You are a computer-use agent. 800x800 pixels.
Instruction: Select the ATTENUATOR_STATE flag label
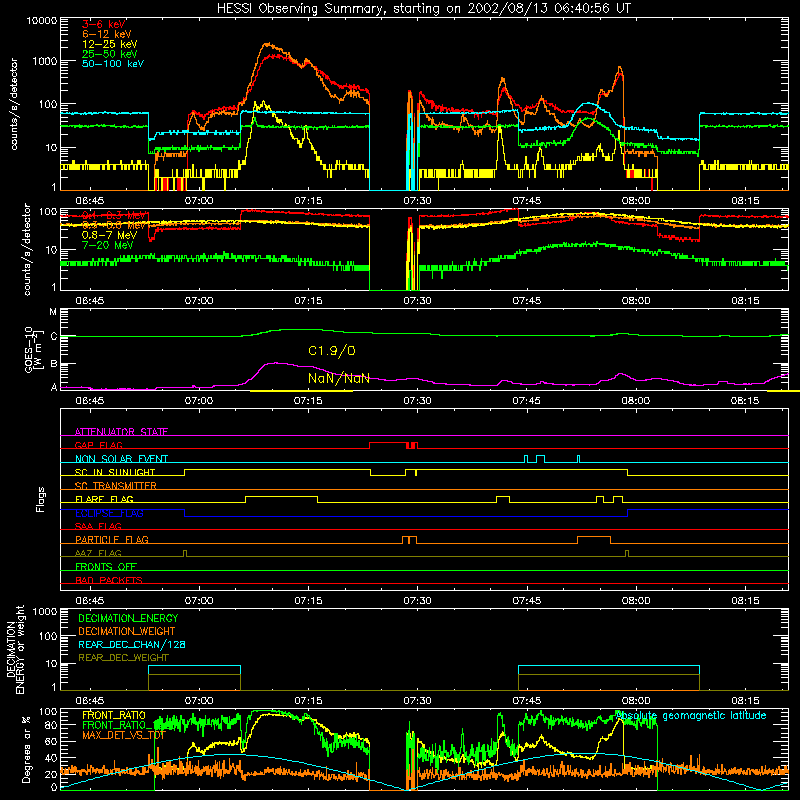coord(121,432)
